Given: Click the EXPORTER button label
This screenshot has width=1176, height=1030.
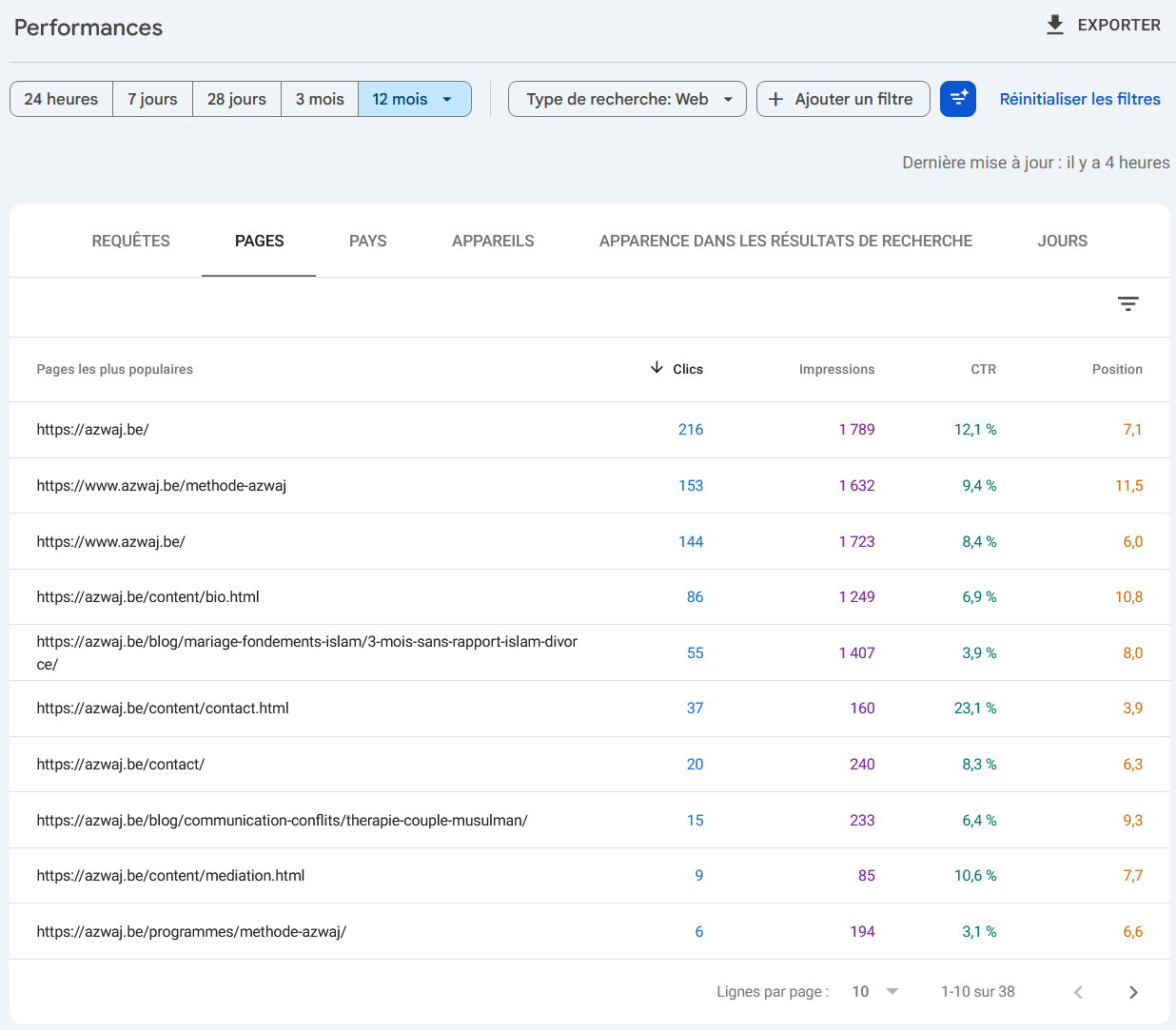Looking at the screenshot, I should [x=1119, y=25].
